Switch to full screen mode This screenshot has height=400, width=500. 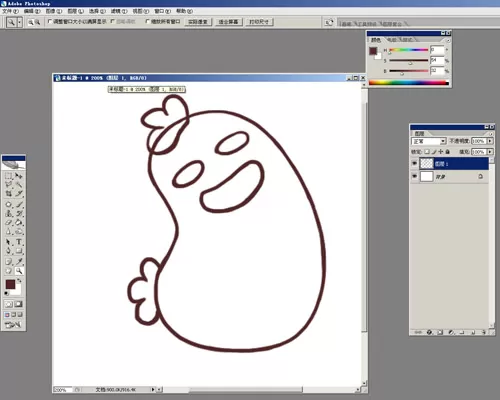pyautogui.click(x=20, y=314)
